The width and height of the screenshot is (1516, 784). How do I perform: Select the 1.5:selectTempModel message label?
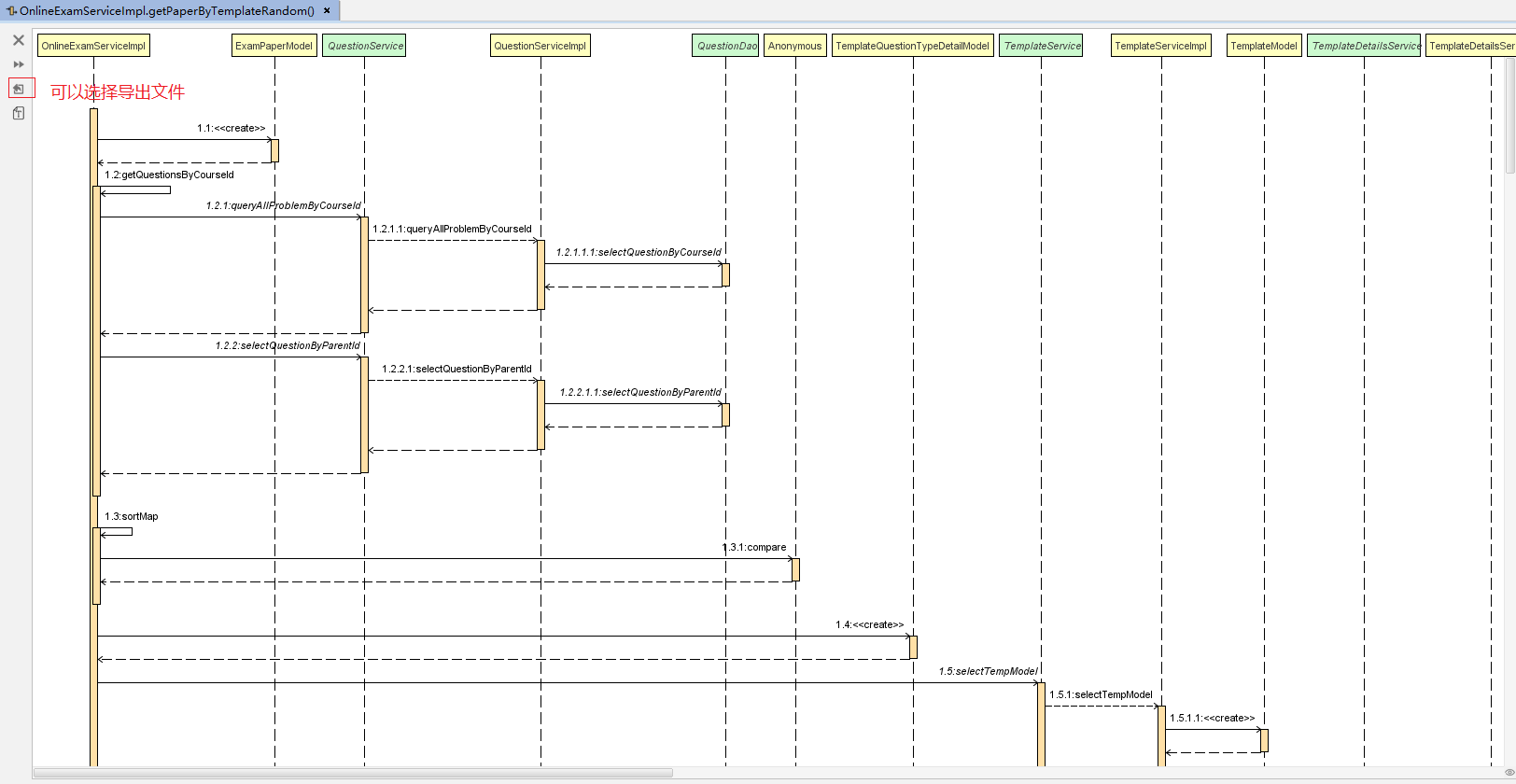click(x=988, y=671)
